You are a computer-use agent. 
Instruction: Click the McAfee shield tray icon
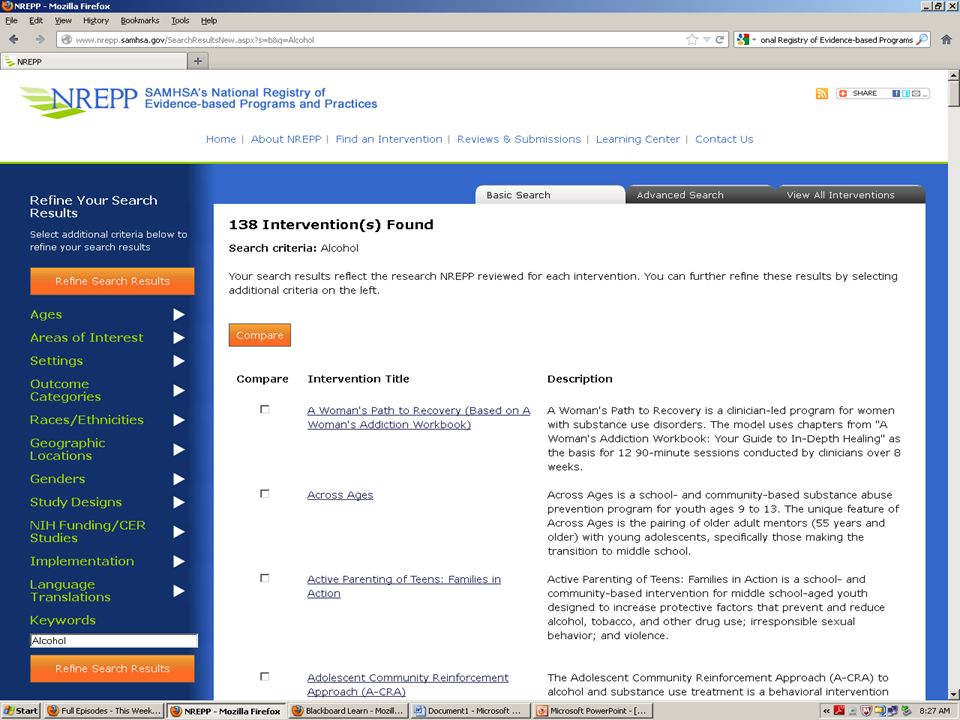(866, 711)
